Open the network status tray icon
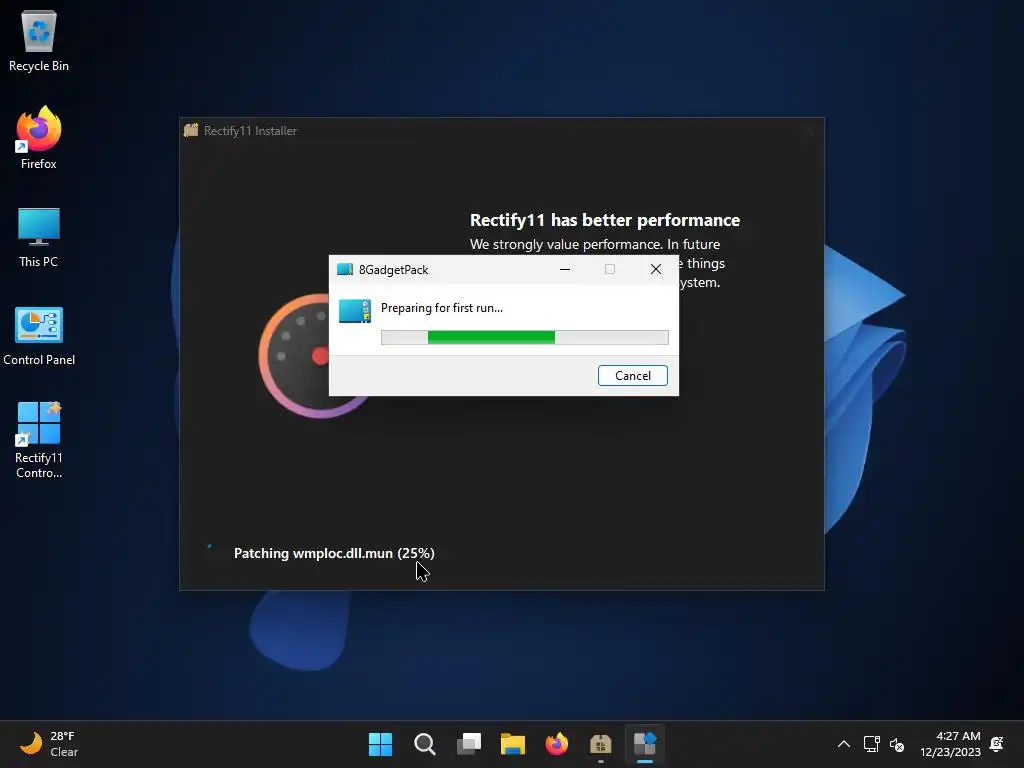This screenshot has width=1024, height=768. click(x=871, y=744)
